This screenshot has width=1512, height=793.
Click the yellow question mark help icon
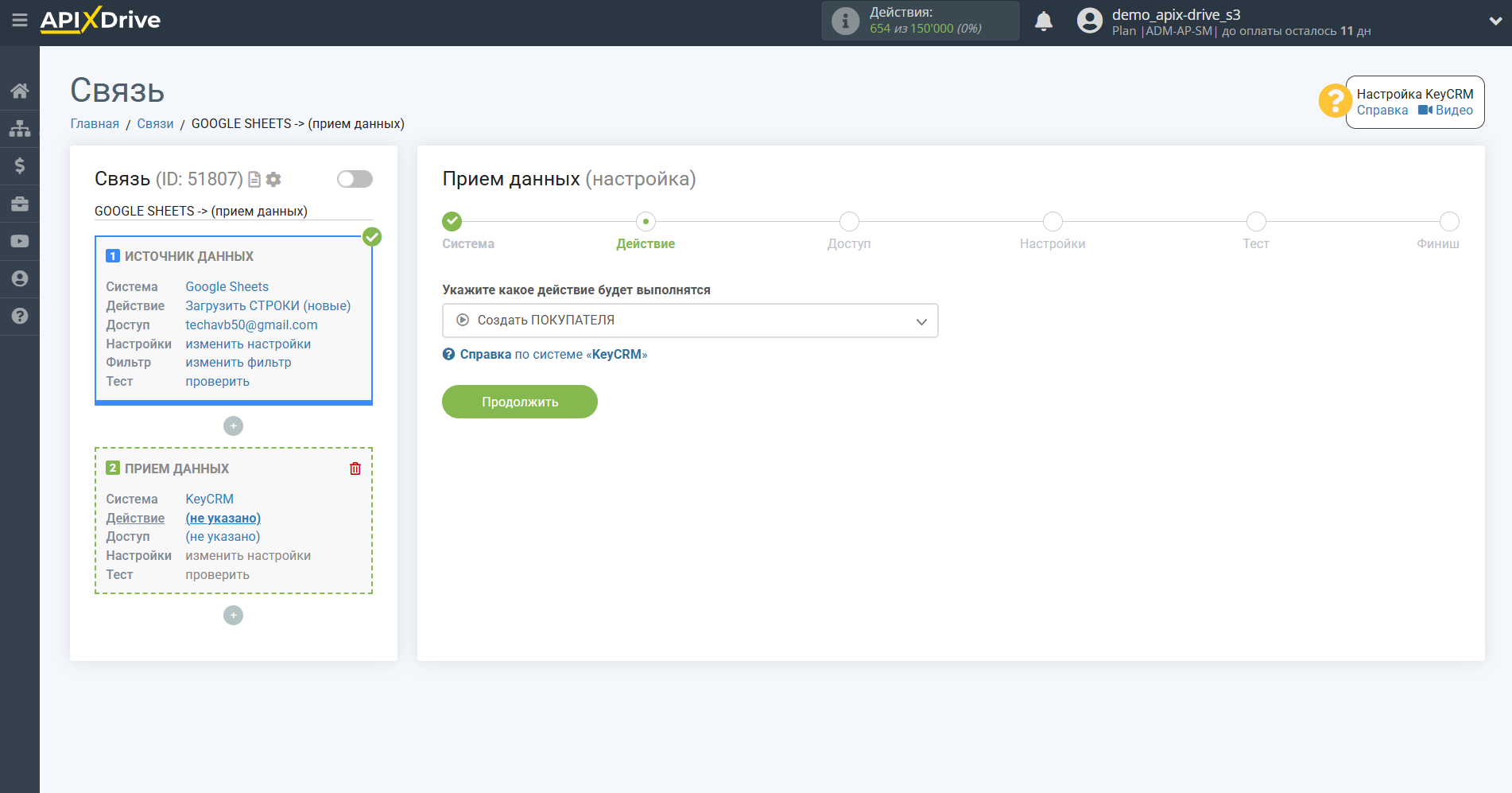(x=1334, y=101)
